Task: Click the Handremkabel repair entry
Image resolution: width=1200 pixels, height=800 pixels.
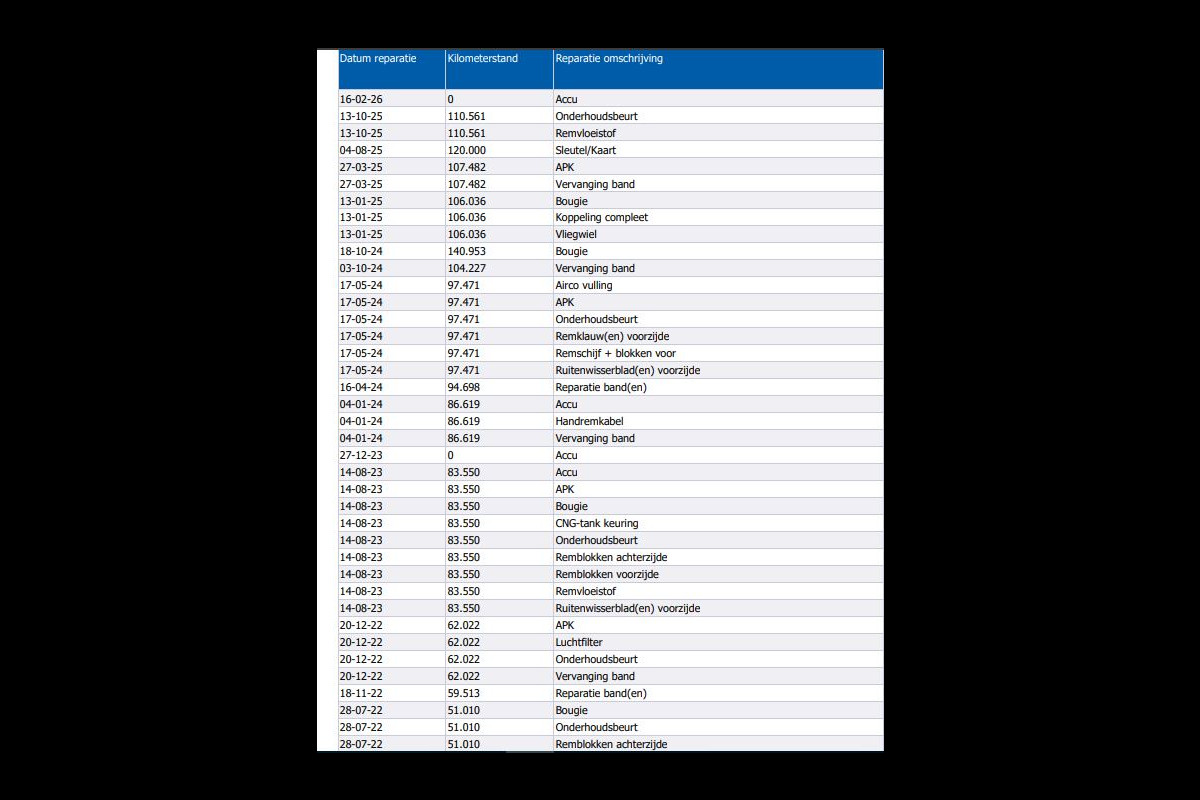Action: pyautogui.click(x=589, y=422)
